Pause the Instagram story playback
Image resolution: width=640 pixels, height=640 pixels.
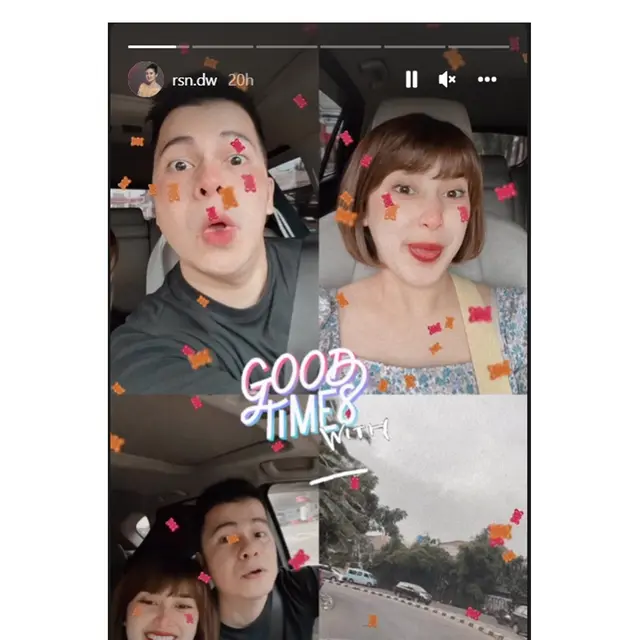[411, 79]
